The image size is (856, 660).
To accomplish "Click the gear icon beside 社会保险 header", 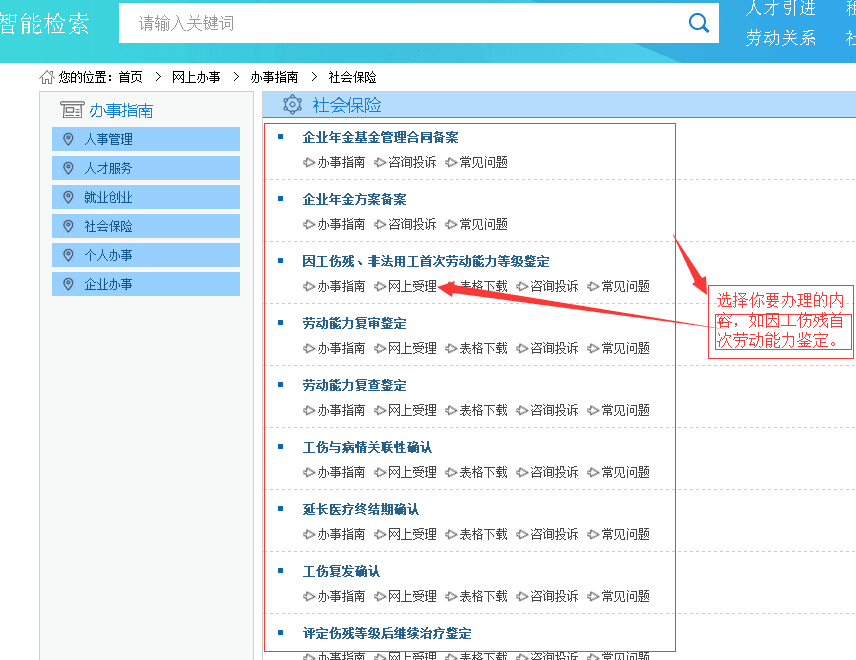I will pyautogui.click(x=291, y=104).
